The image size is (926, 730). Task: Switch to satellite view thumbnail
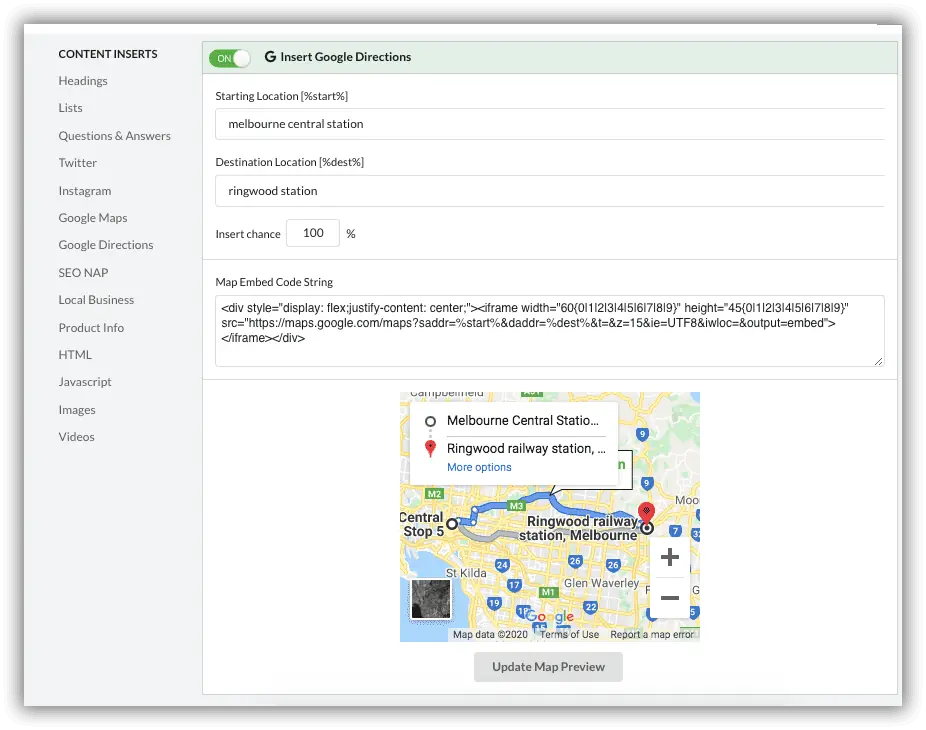[431, 599]
